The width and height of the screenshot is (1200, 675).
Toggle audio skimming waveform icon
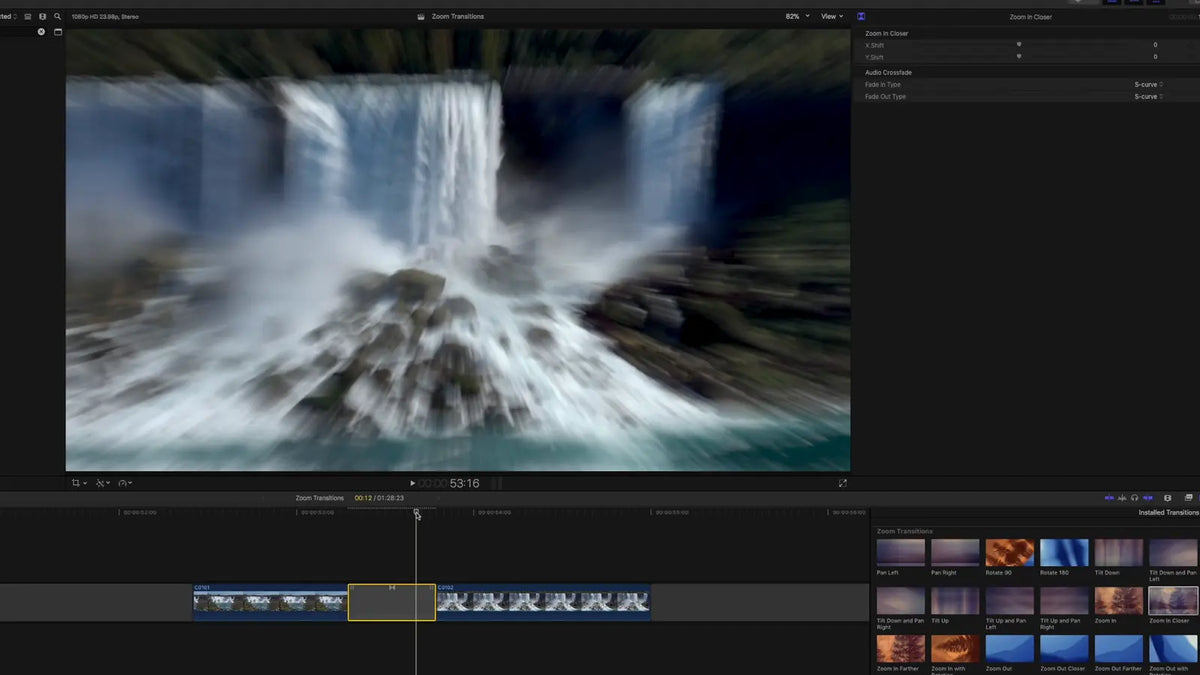(1121, 497)
